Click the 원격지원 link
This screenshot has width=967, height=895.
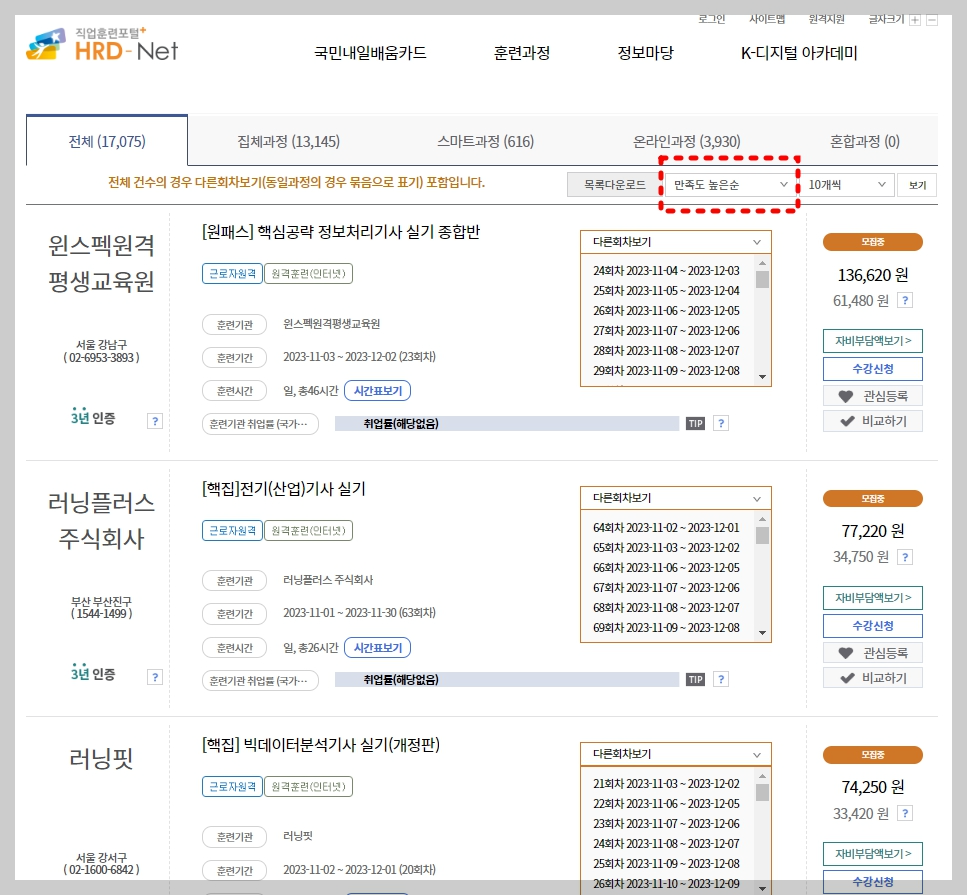point(826,19)
